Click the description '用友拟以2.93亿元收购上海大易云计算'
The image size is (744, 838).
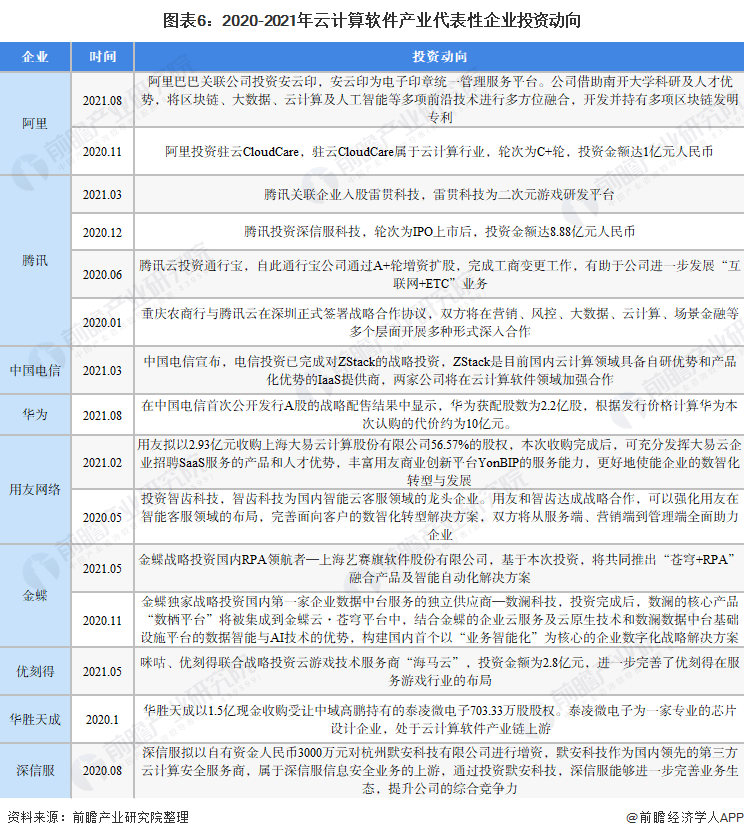(x=440, y=462)
